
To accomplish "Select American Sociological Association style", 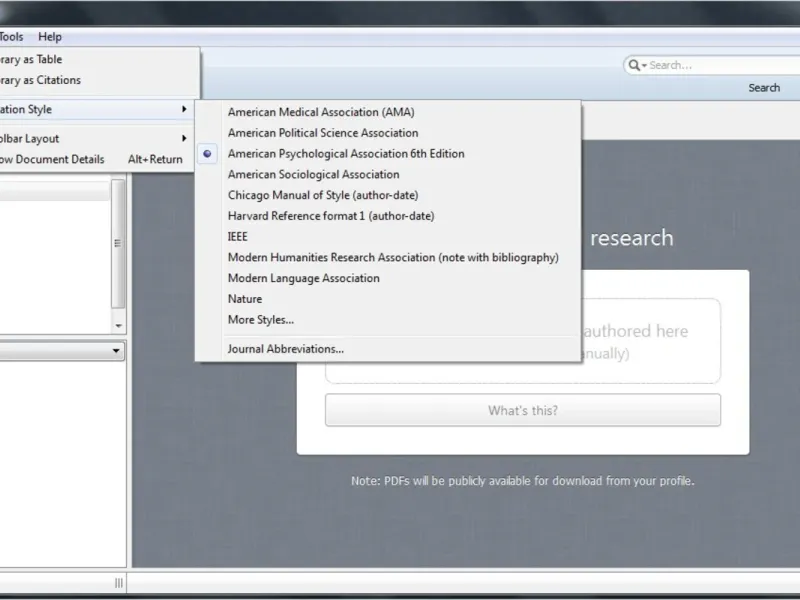I will pos(388,174).
